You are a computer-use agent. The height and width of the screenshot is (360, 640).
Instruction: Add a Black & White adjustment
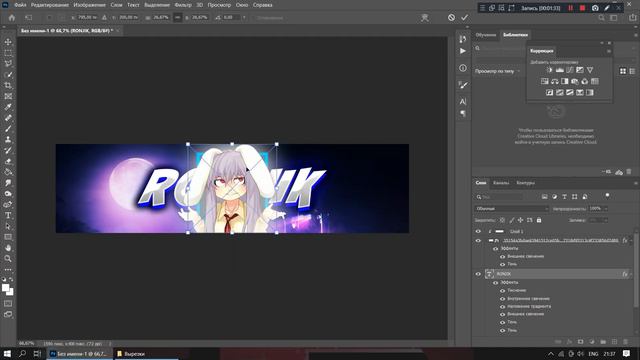(564, 82)
